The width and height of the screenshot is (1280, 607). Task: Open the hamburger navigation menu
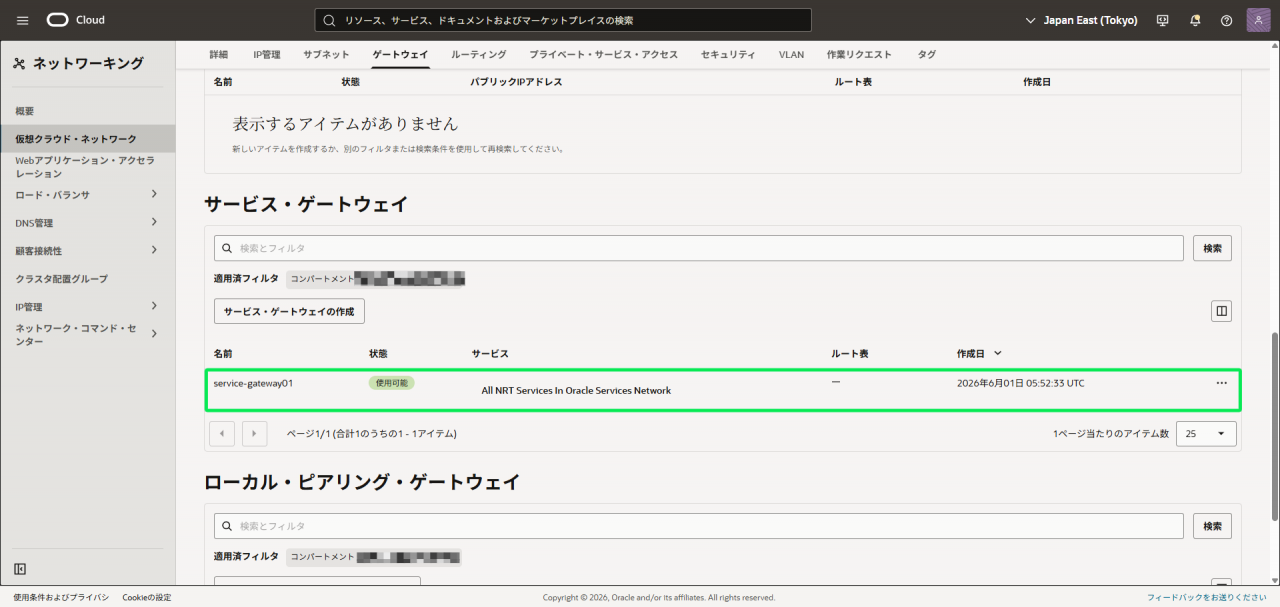click(x=23, y=20)
